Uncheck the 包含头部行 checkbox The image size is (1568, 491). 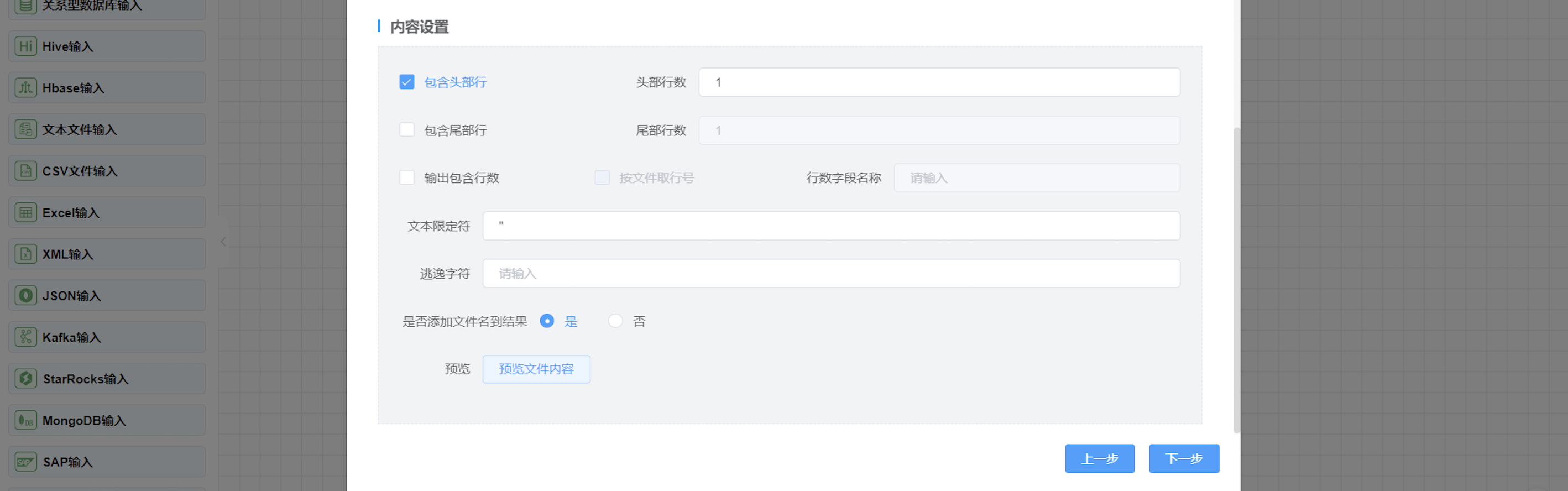406,82
